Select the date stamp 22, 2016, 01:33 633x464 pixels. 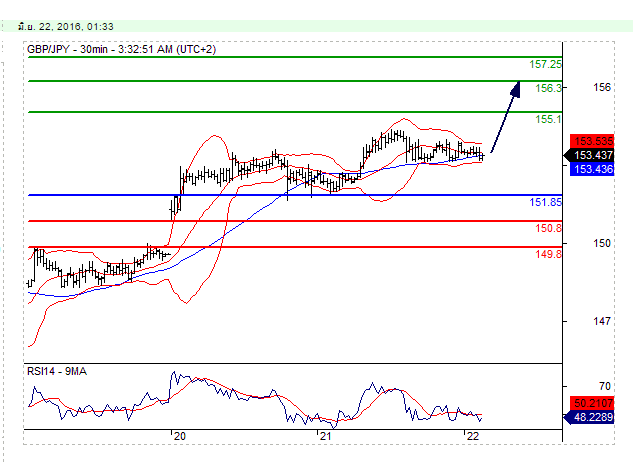66,27
